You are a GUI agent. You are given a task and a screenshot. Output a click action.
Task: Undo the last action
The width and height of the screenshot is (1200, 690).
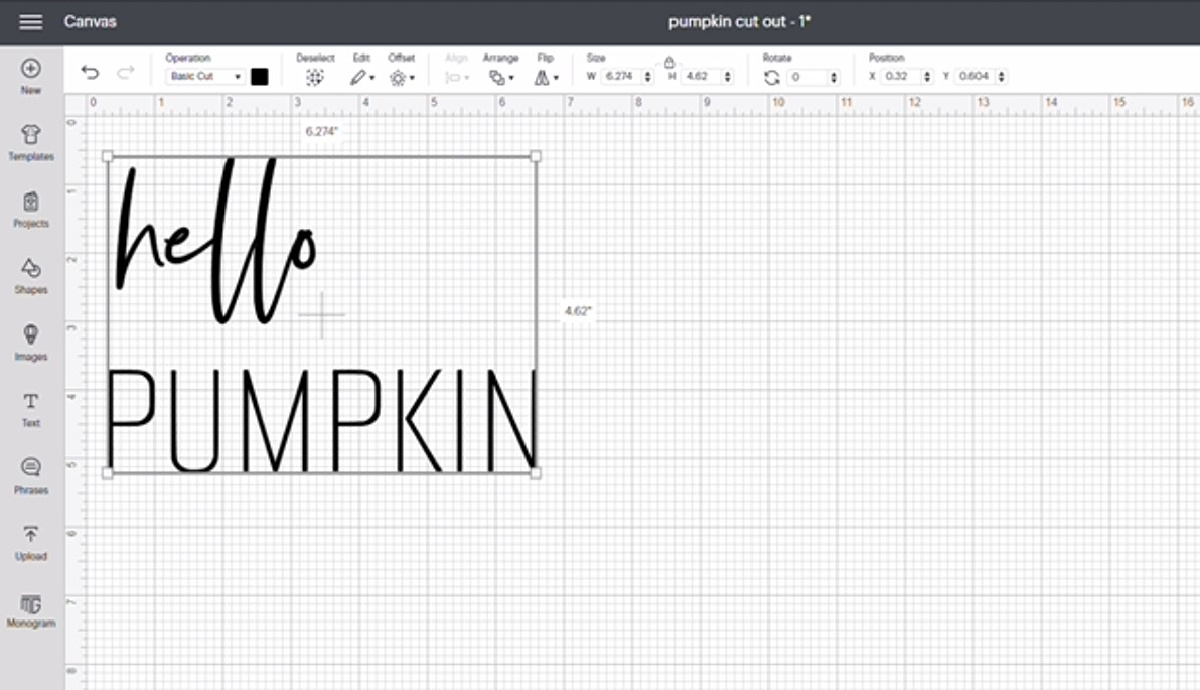[x=91, y=72]
